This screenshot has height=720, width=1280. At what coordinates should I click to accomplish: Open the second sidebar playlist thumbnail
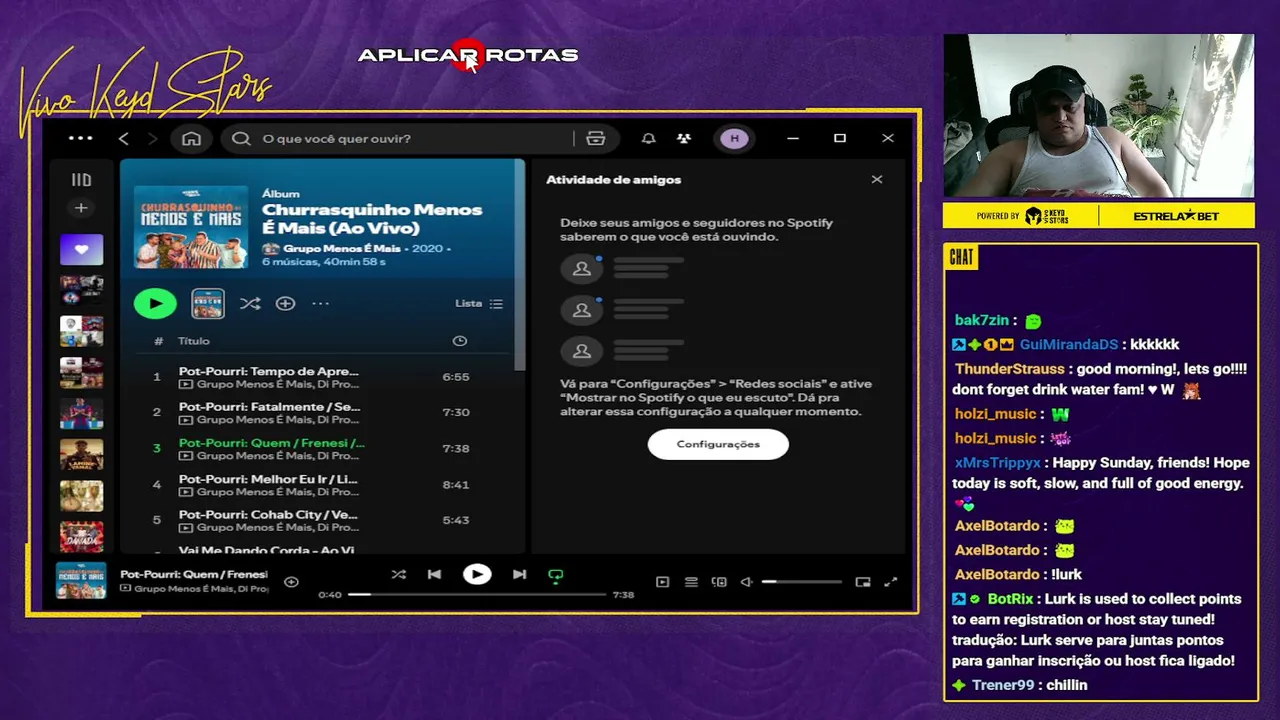[x=81, y=290]
